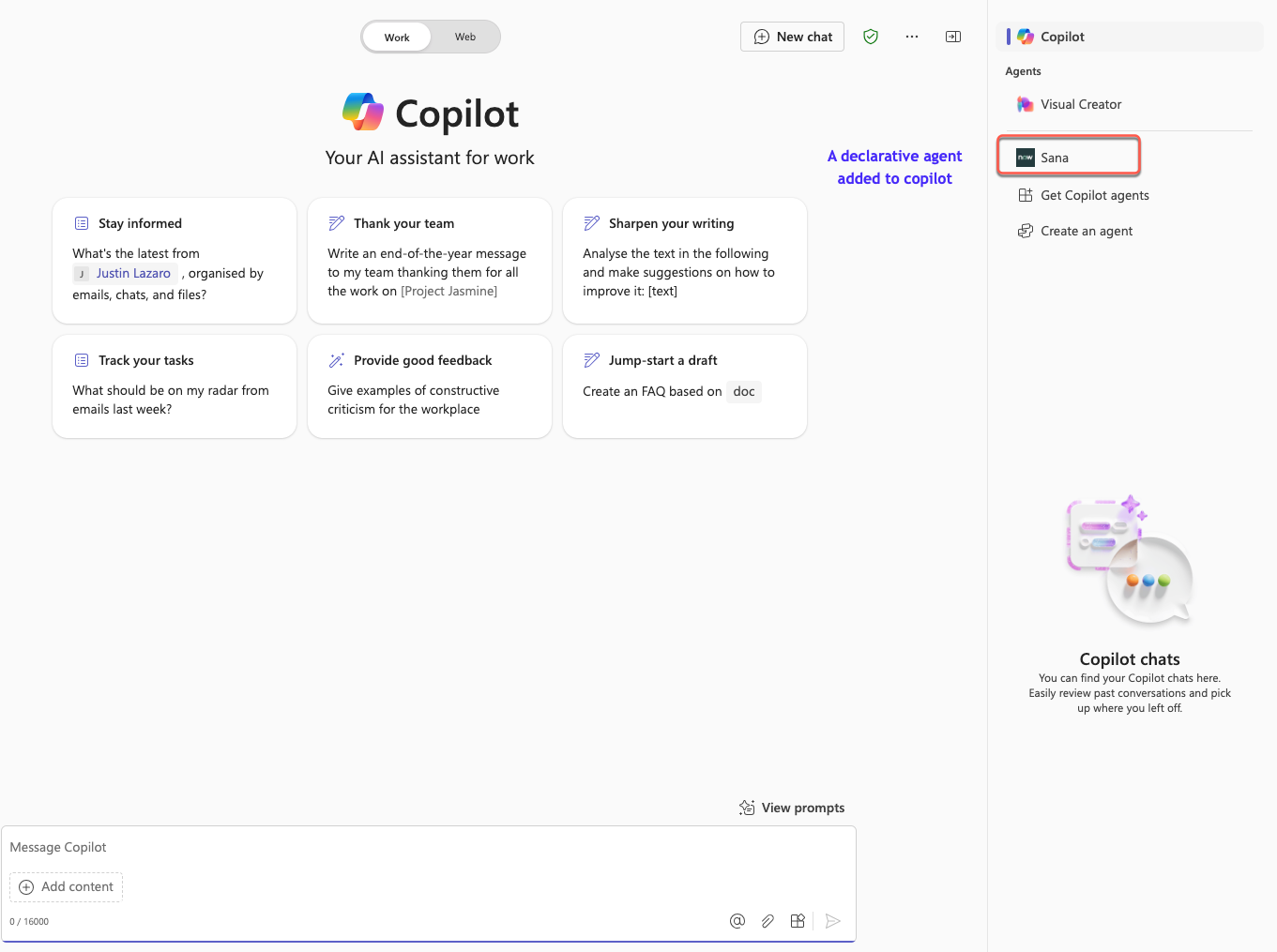Click the Add content button

coord(67,887)
